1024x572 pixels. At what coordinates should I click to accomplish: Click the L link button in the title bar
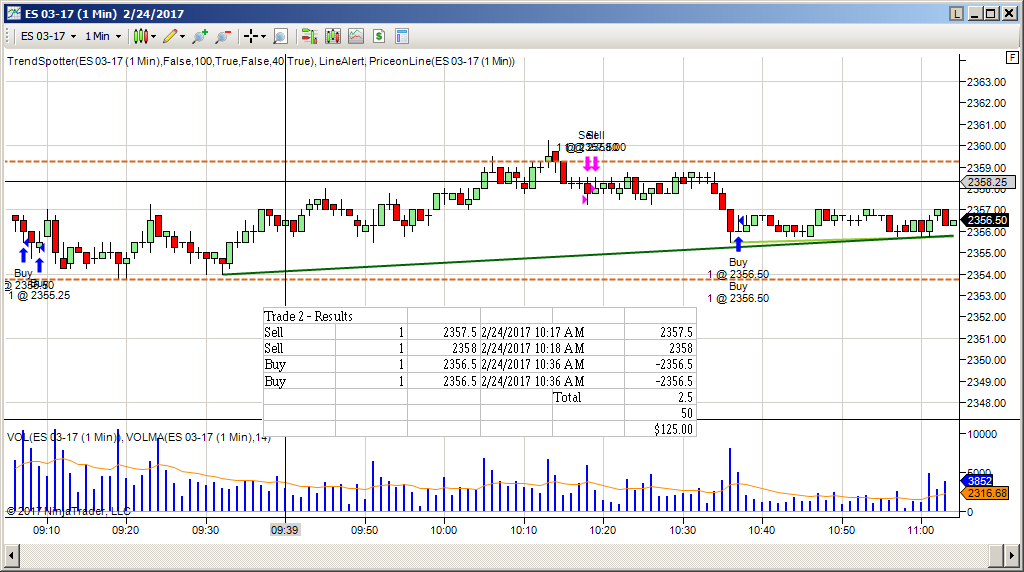957,13
